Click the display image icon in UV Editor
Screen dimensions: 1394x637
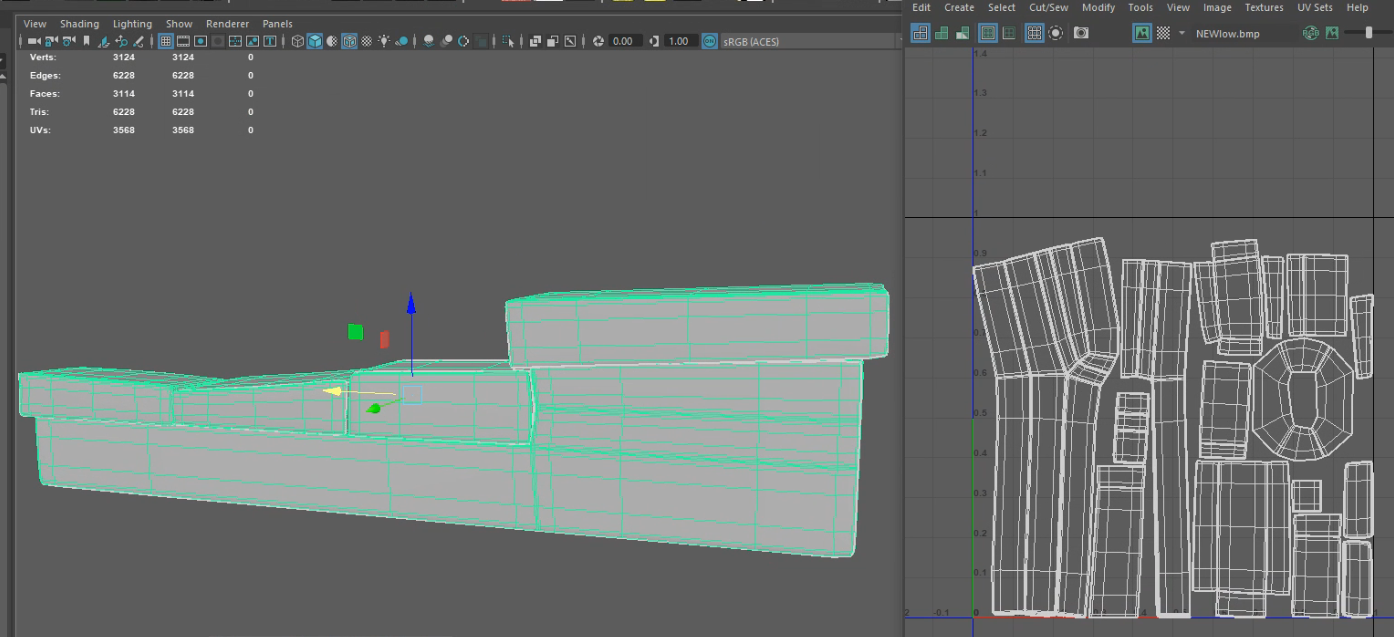1142,33
